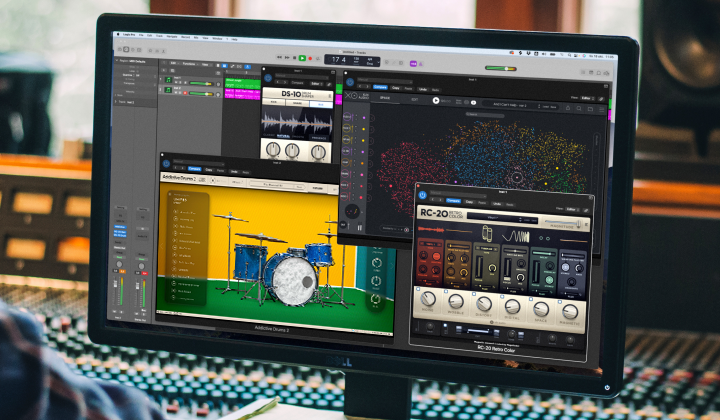
Task: Click the first track's green instrument icon
Action: click(168, 80)
